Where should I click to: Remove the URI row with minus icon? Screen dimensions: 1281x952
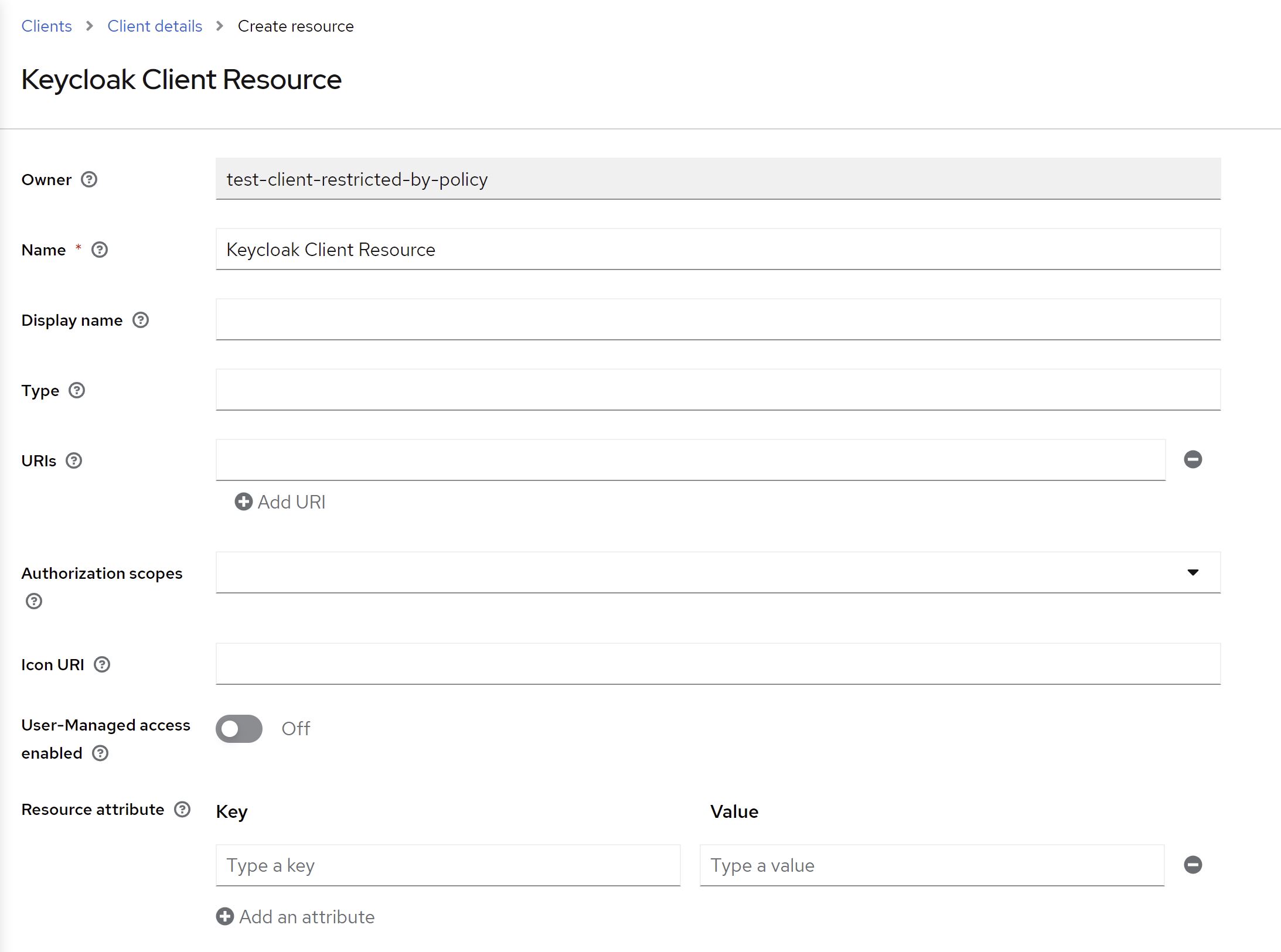[1193, 459]
